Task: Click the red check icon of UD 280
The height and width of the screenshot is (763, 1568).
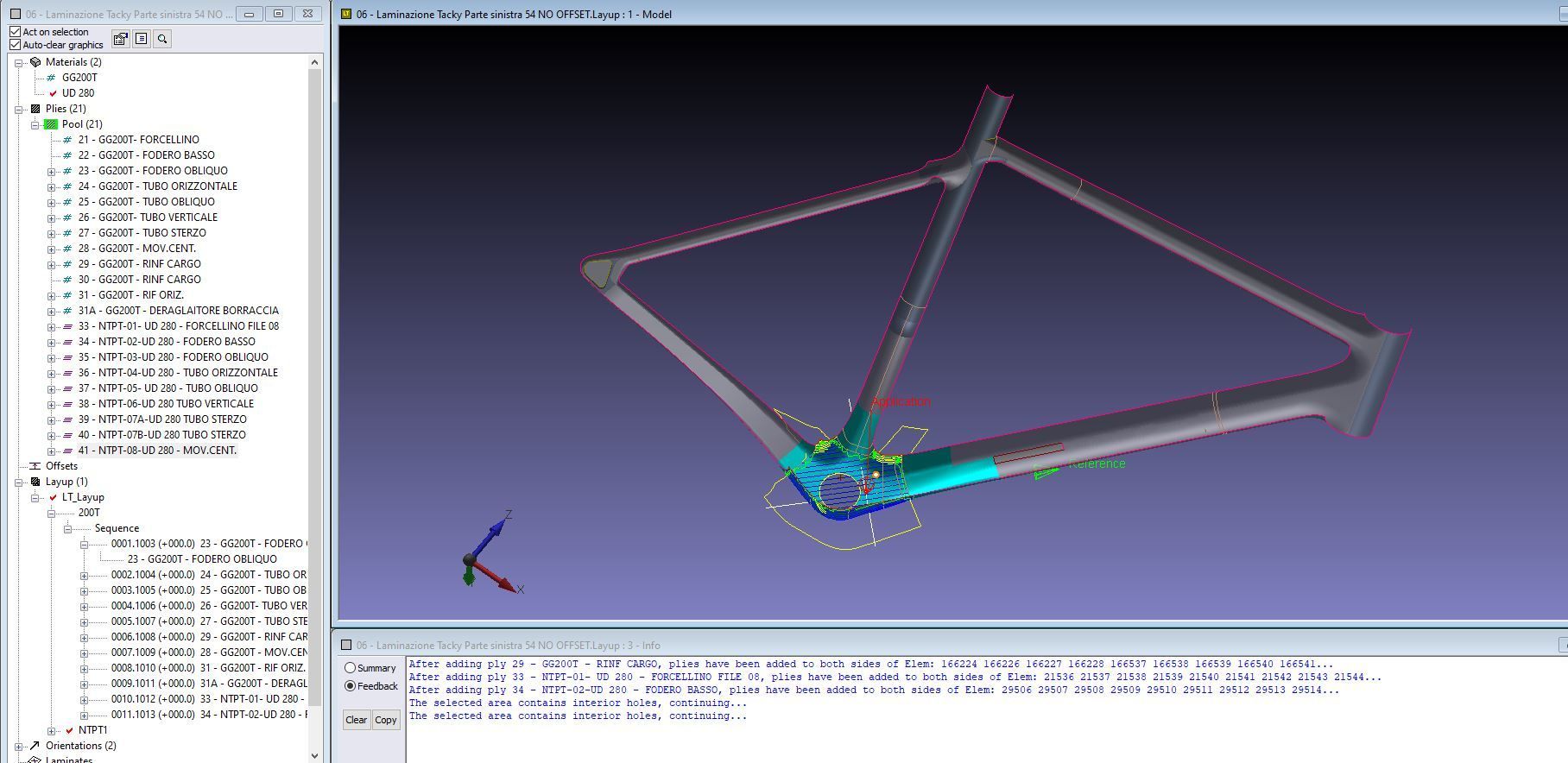Action: (53, 93)
